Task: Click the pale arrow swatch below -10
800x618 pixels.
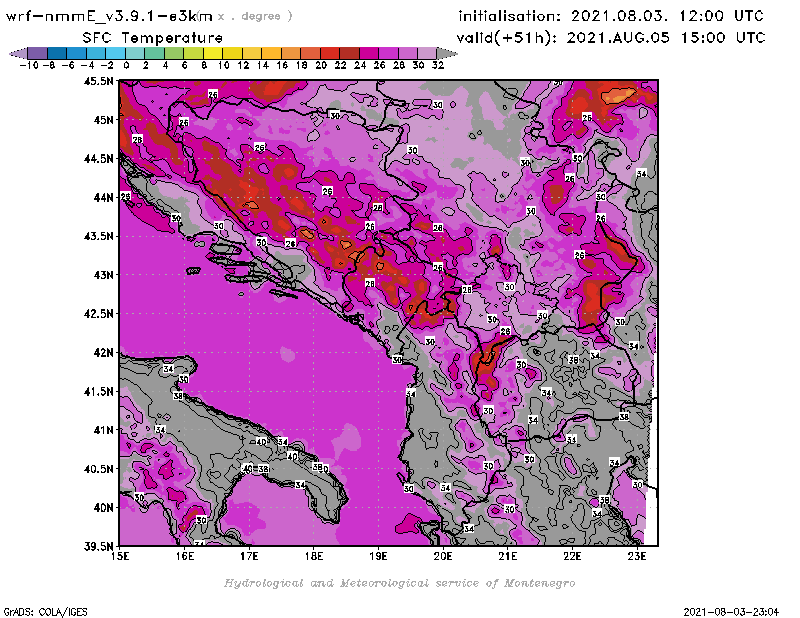Action: 18,53
